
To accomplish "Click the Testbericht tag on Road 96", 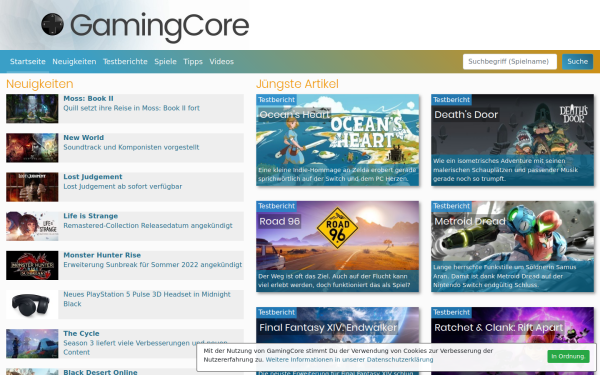I will click(276, 206).
